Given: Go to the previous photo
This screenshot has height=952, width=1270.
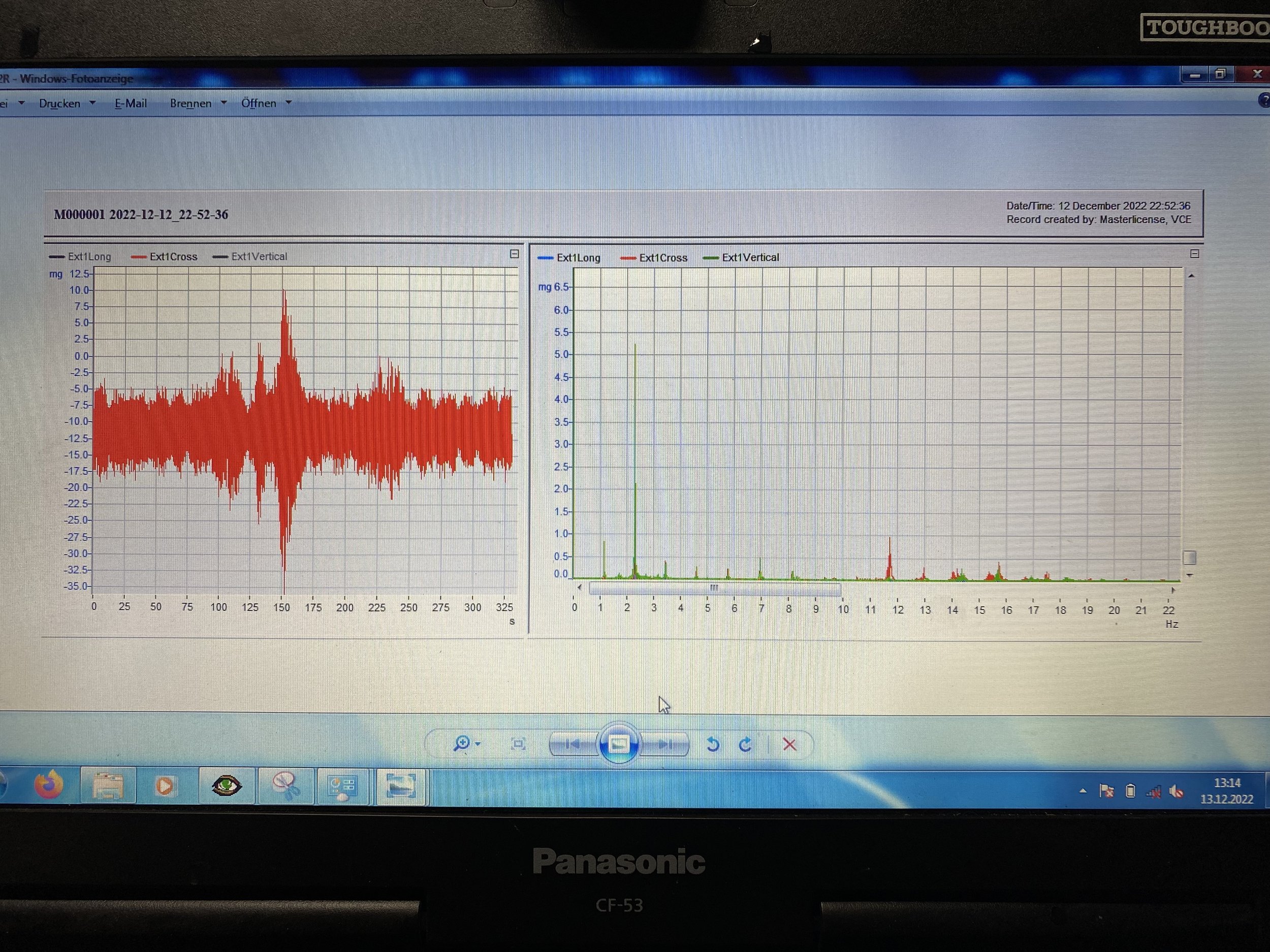Looking at the screenshot, I should 573,745.
